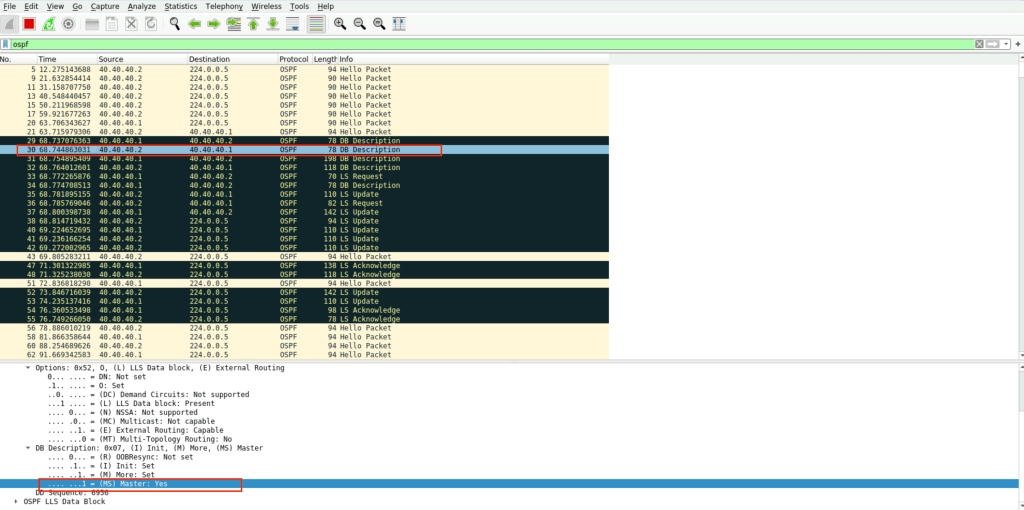Click in the ospf display filter field
The image size is (1024, 510).
(x=400, y=44)
